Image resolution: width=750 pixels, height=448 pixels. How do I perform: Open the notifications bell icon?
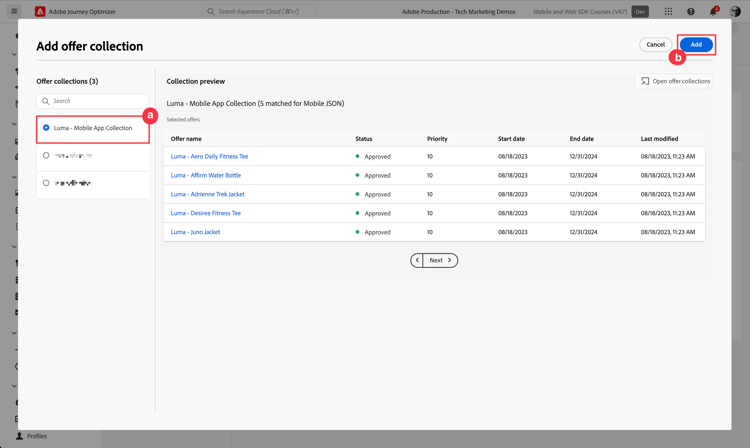coord(713,11)
